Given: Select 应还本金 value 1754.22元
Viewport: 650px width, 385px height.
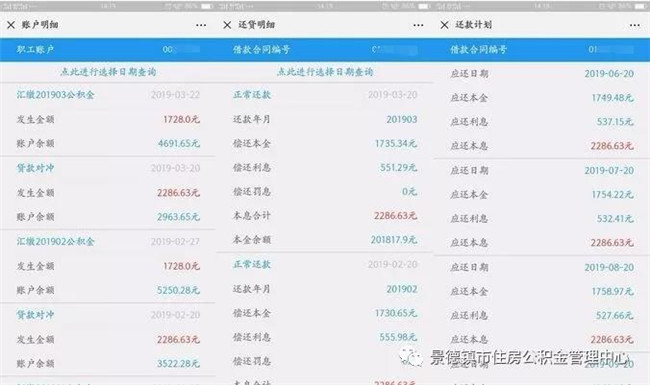Looking at the screenshot, I should (613, 194).
